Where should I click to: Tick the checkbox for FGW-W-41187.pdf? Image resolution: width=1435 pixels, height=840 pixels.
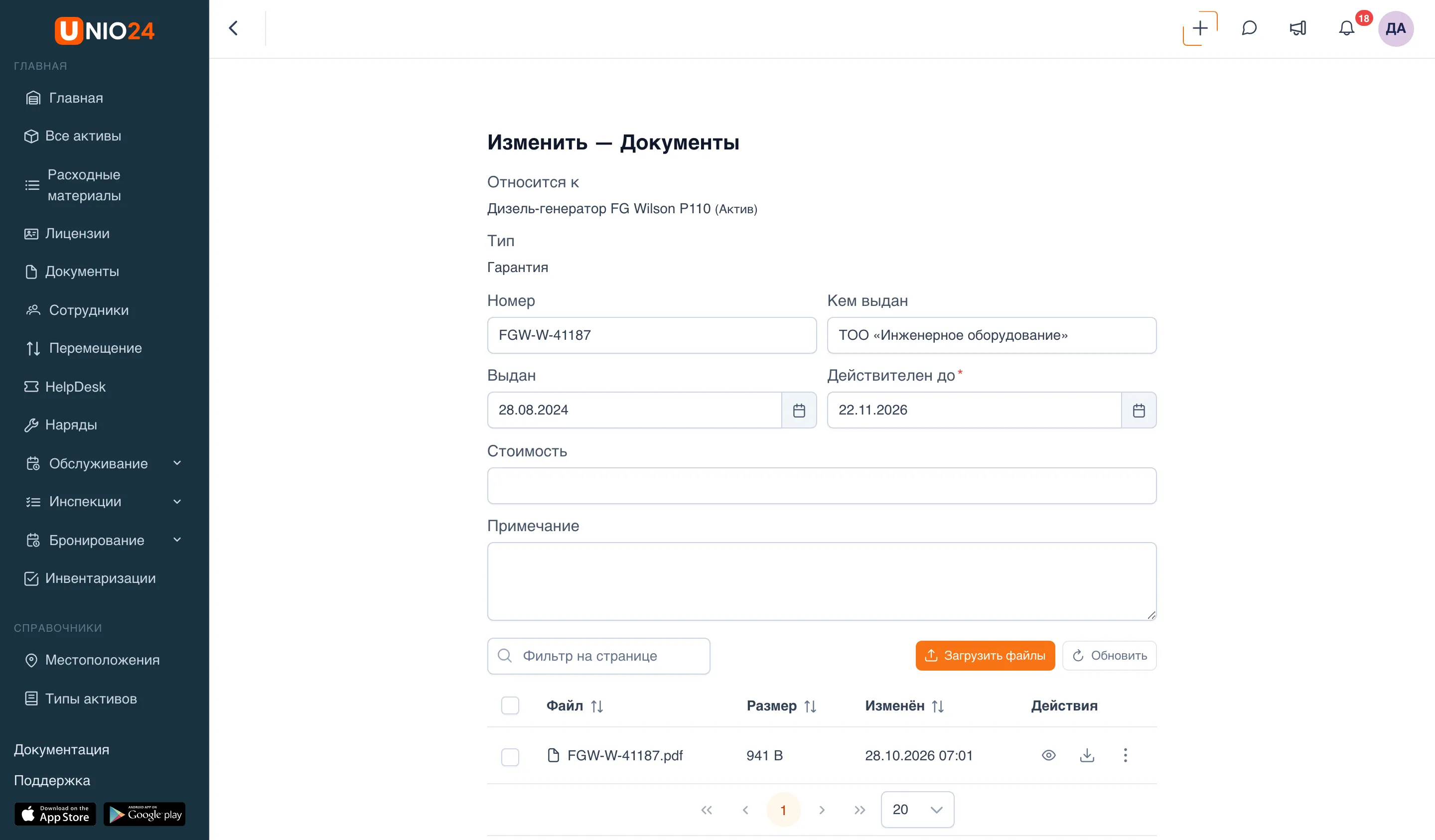pos(510,757)
